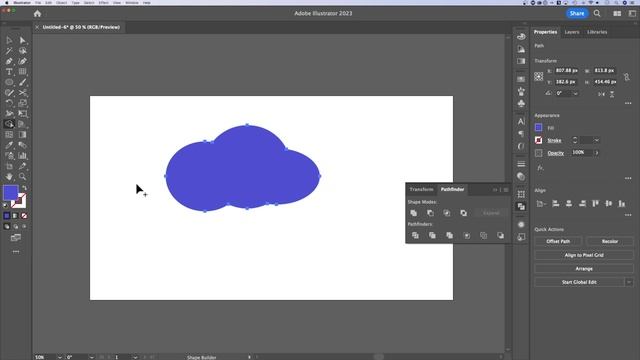Switch to the Libraries tab
The height and width of the screenshot is (360, 640).
point(597,32)
